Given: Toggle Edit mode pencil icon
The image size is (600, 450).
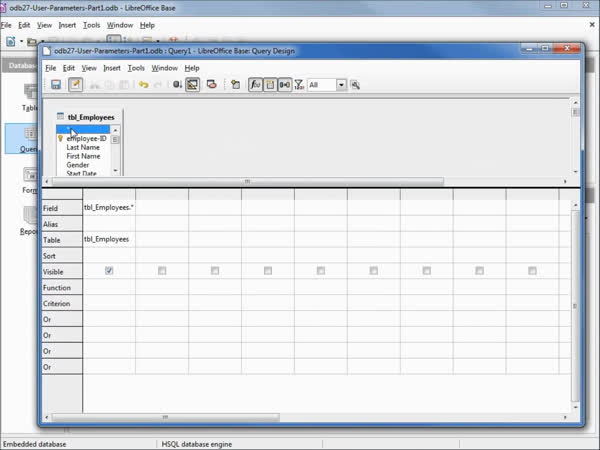Looking at the screenshot, I should (75, 85).
